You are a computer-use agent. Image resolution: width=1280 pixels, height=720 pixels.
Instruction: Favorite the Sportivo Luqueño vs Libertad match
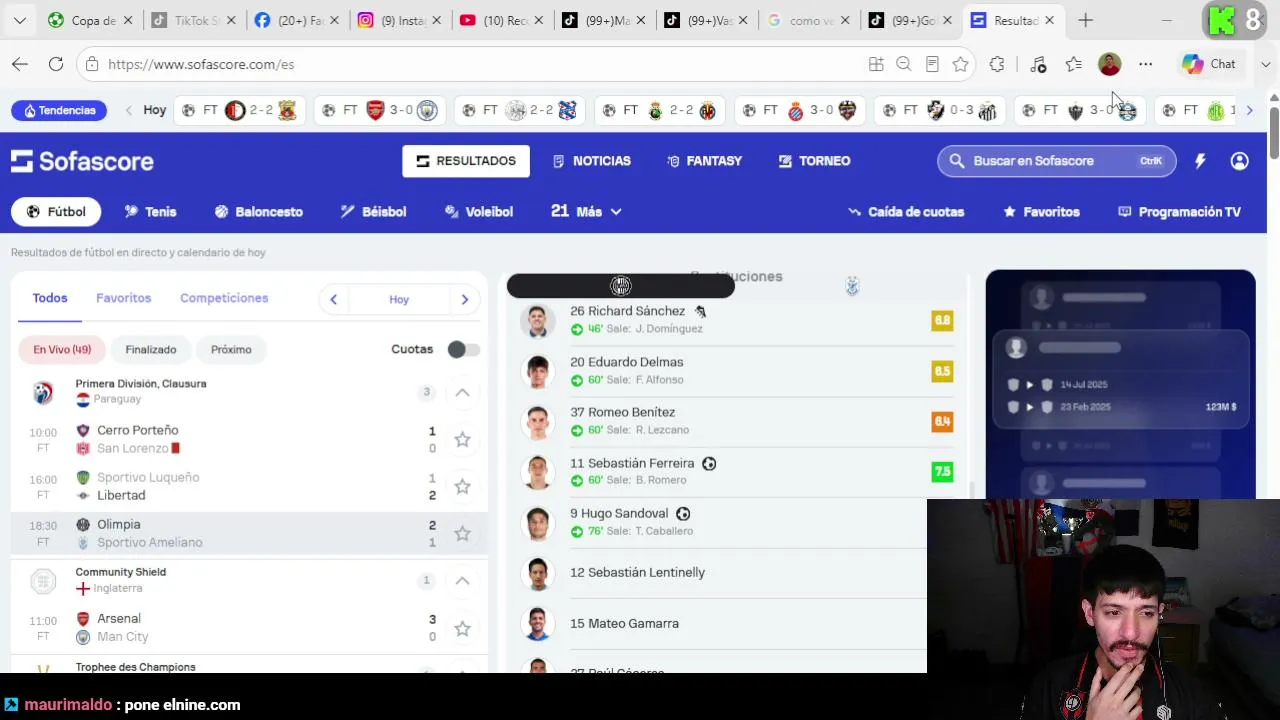click(462, 486)
